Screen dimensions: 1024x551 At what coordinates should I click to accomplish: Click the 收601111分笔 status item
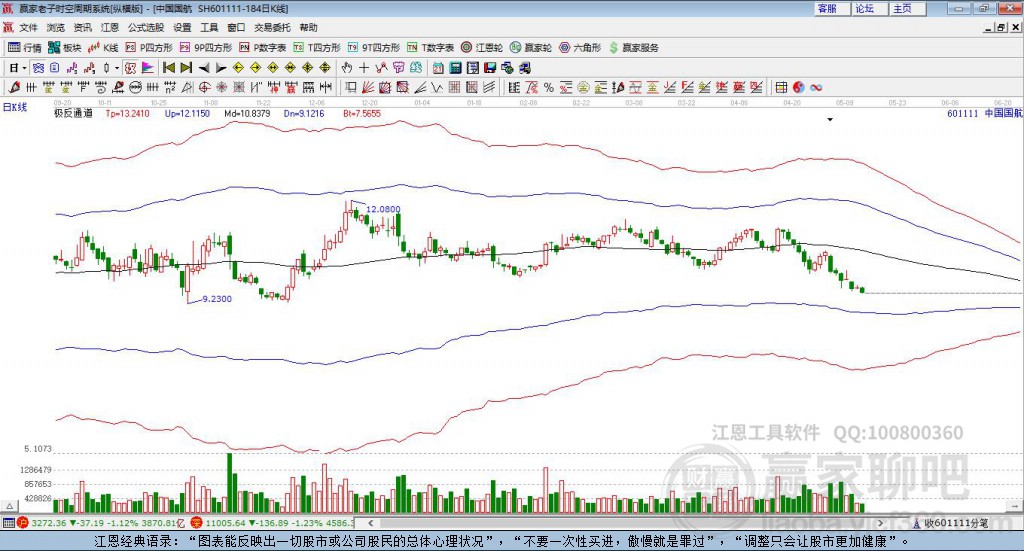pyautogui.click(x=951, y=523)
